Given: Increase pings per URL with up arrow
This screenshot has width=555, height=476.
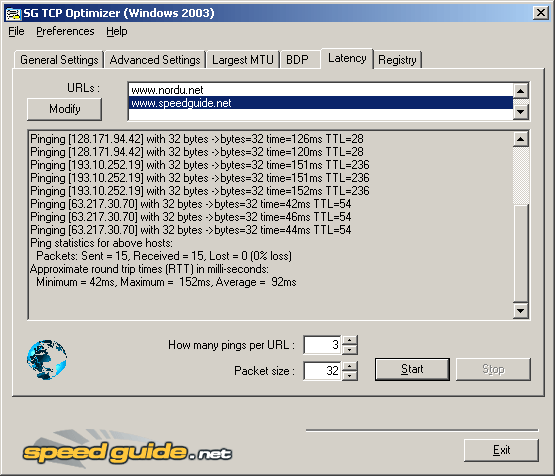Looking at the screenshot, I should click(x=350, y=340).
